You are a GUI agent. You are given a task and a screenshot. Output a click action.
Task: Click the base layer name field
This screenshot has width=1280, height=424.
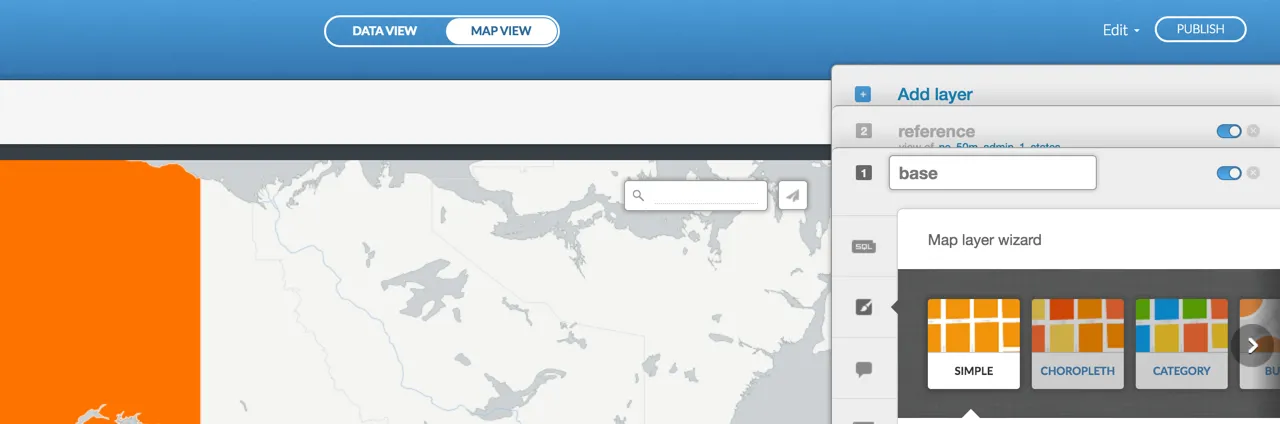pyautogui.click(x=992, y=173)
